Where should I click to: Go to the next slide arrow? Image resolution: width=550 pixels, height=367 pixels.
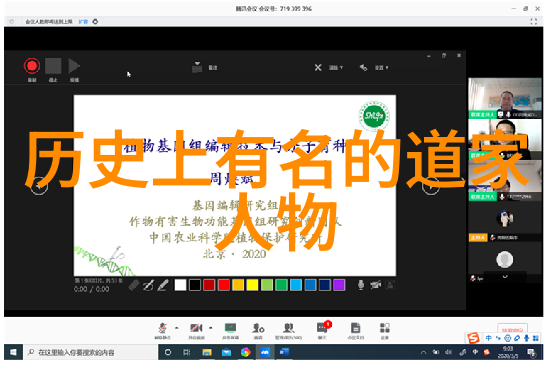431,186
